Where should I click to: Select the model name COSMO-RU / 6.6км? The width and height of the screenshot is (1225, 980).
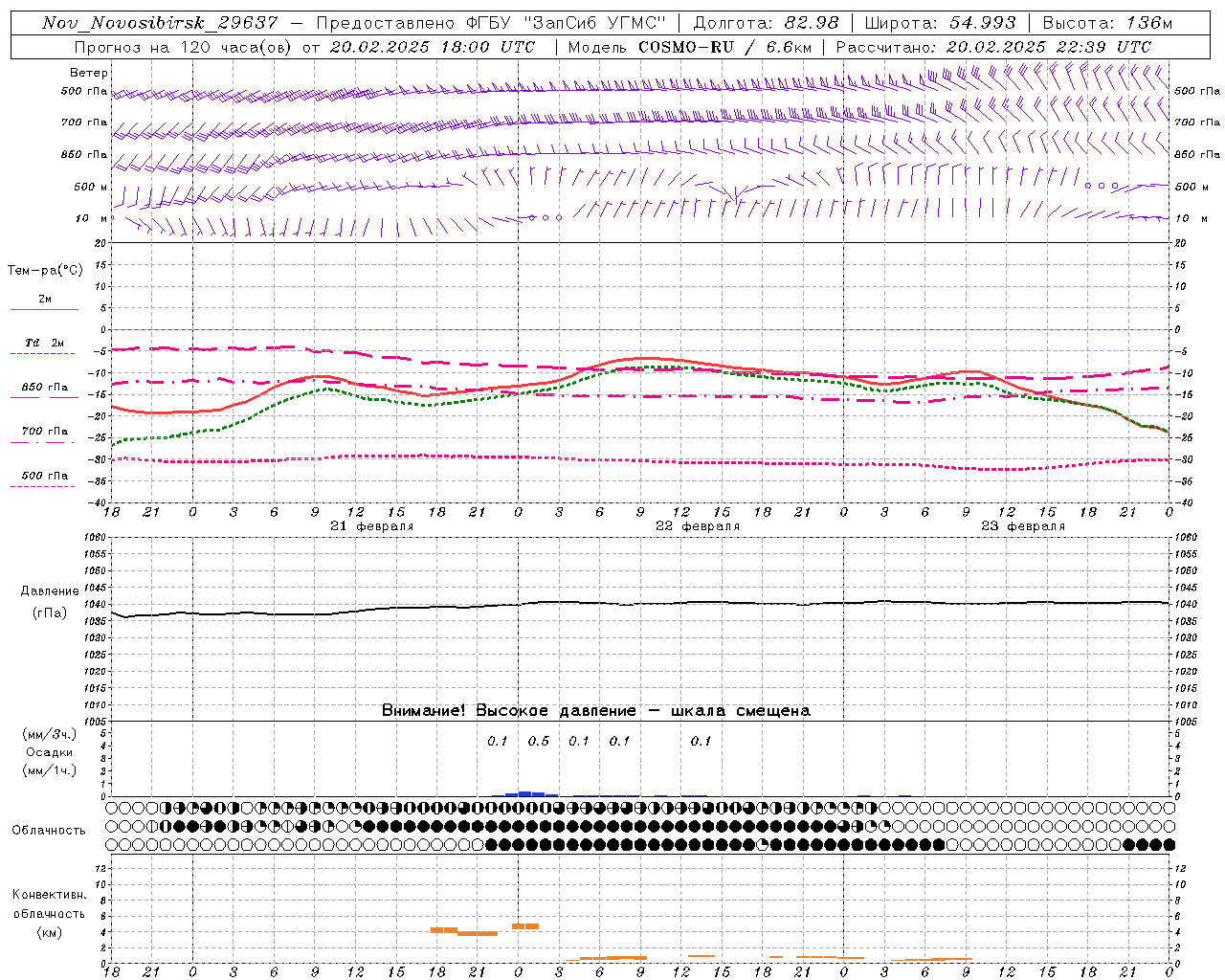(724, 47)
